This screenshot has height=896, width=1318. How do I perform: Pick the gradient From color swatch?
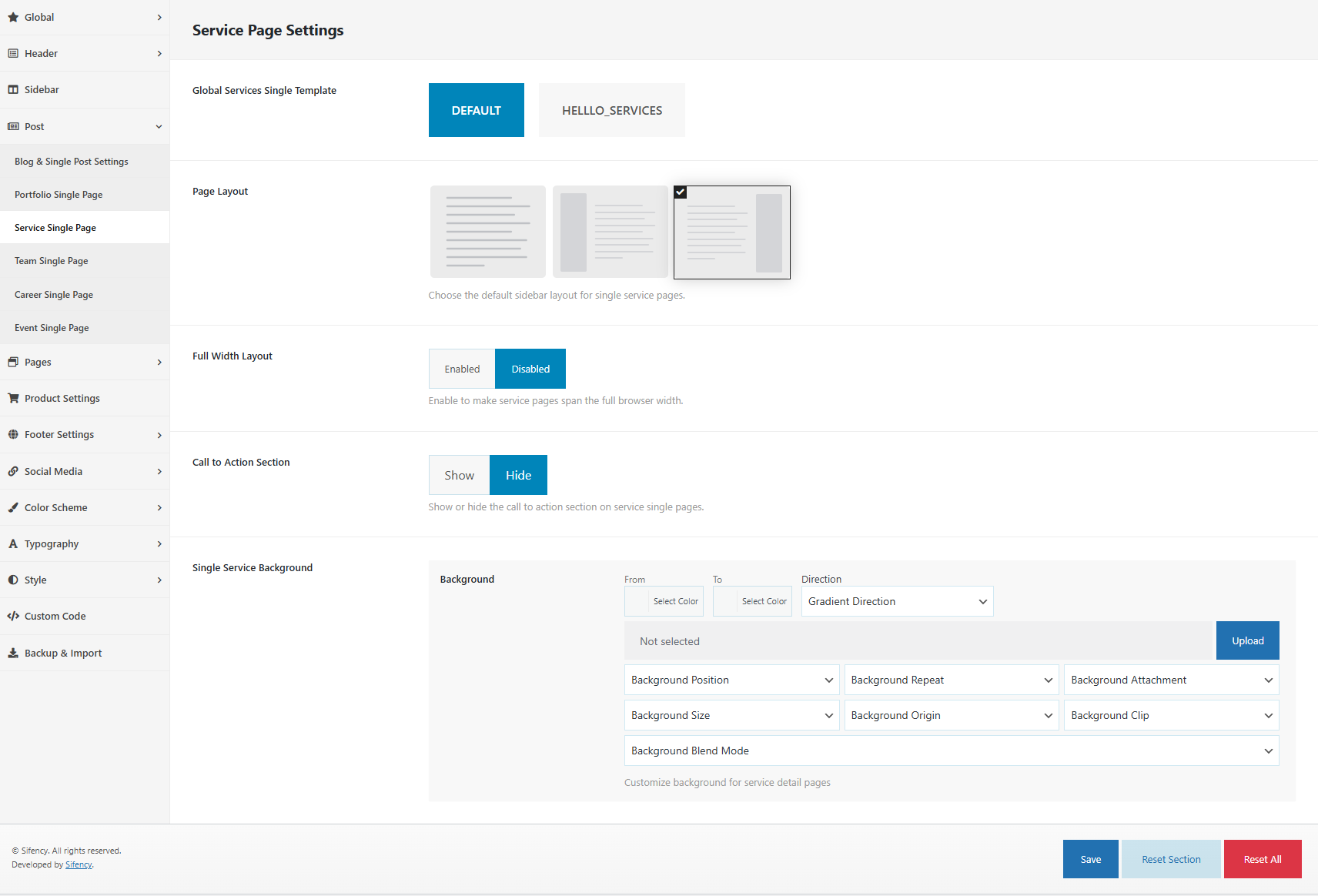pos(637,601)
